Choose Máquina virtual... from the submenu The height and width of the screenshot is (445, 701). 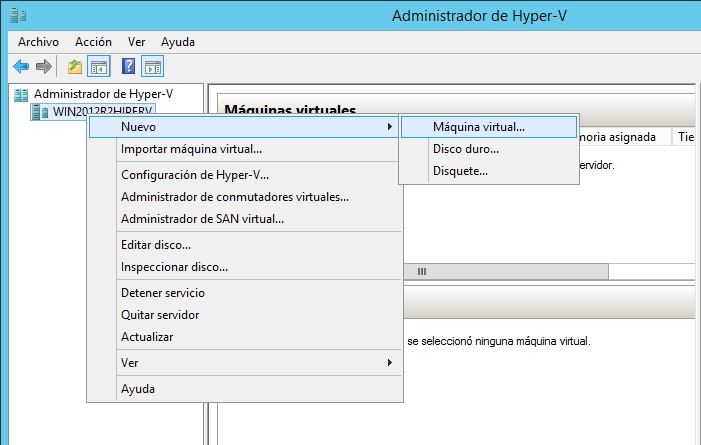tap(478, 127)
